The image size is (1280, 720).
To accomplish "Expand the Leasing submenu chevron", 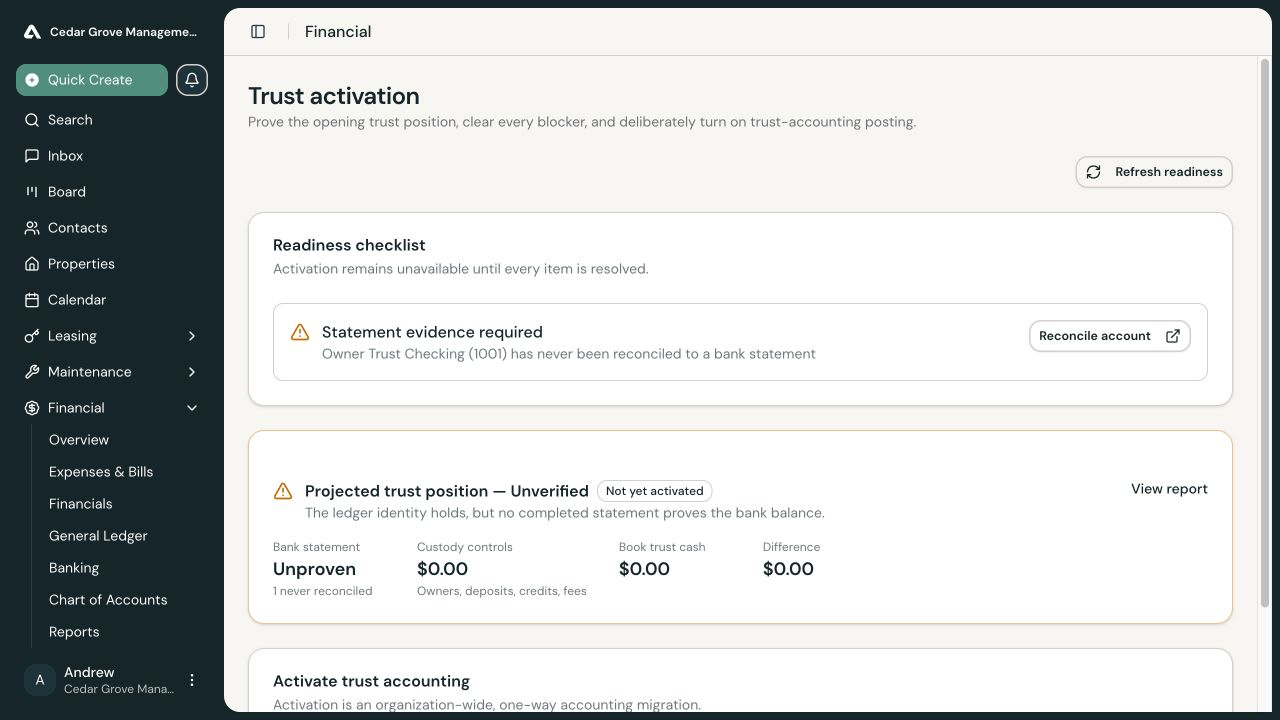I will (x=192, y=336).
